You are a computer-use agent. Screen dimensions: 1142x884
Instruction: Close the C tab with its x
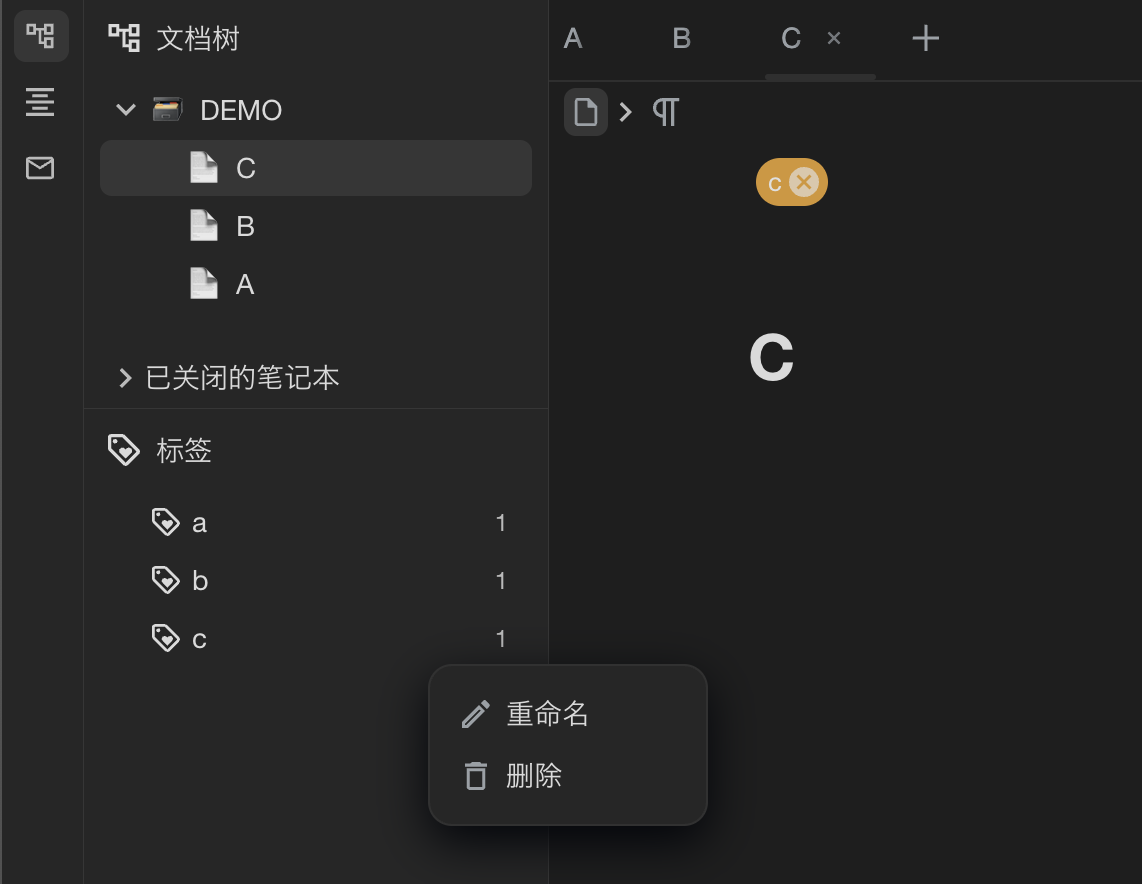(833, 38)
